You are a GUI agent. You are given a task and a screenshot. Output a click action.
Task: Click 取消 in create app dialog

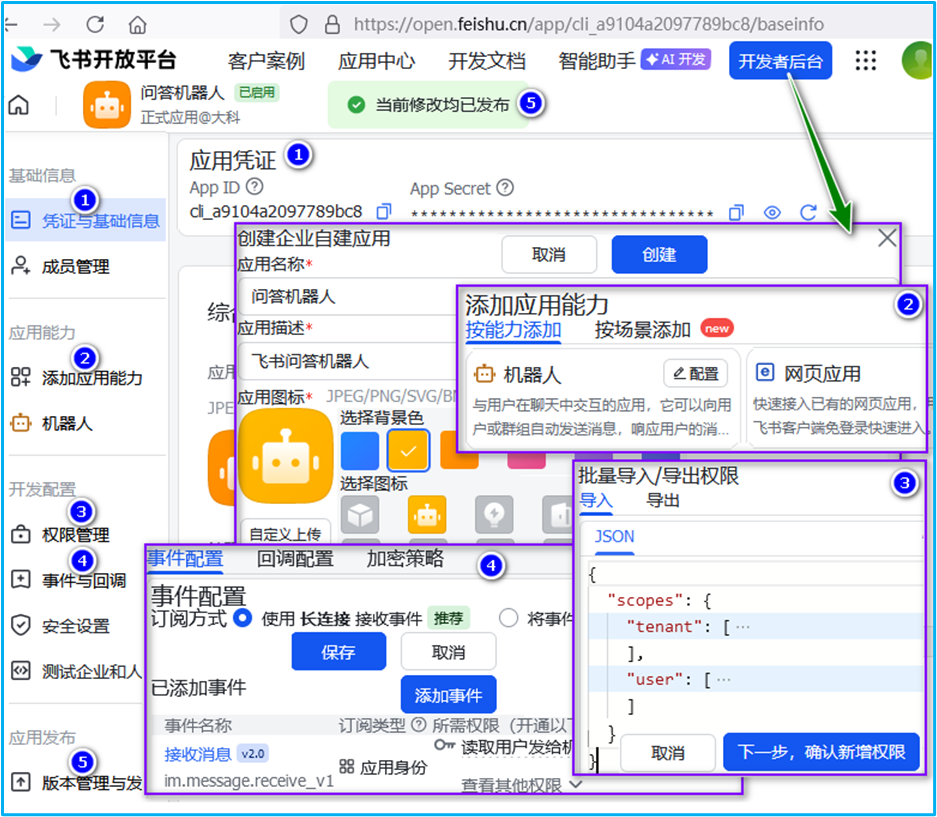pos(549,255)
